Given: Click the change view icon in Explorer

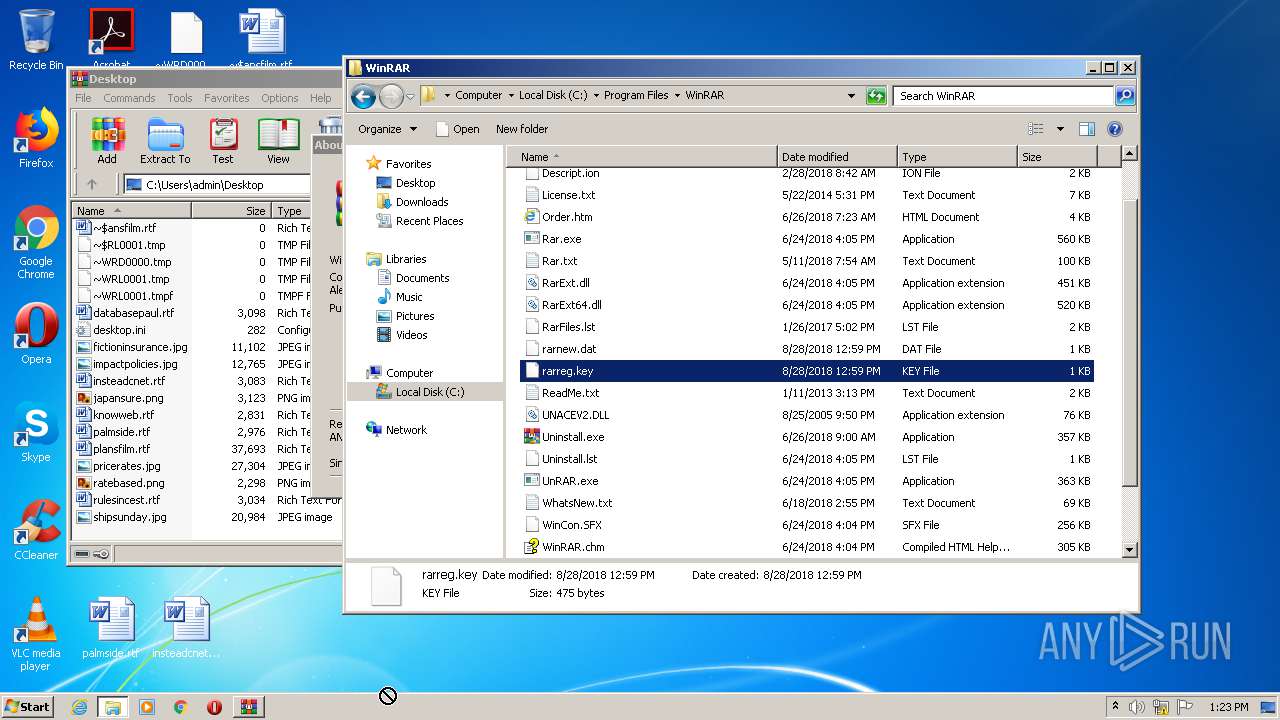Looking at the screenshot, I should tap(1036, 129).
